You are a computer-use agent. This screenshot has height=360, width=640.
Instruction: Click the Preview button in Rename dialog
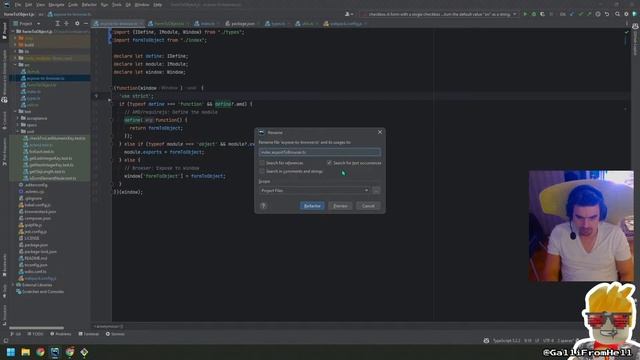click(340, 206)
